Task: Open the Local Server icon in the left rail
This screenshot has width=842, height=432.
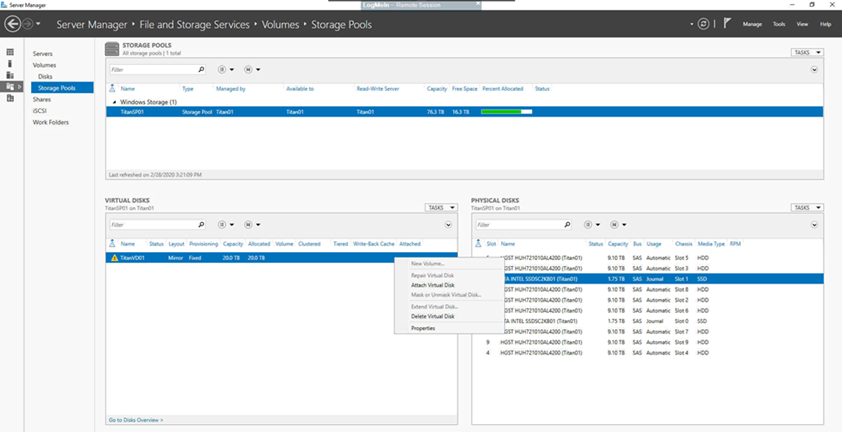Action: click(10, 63)
